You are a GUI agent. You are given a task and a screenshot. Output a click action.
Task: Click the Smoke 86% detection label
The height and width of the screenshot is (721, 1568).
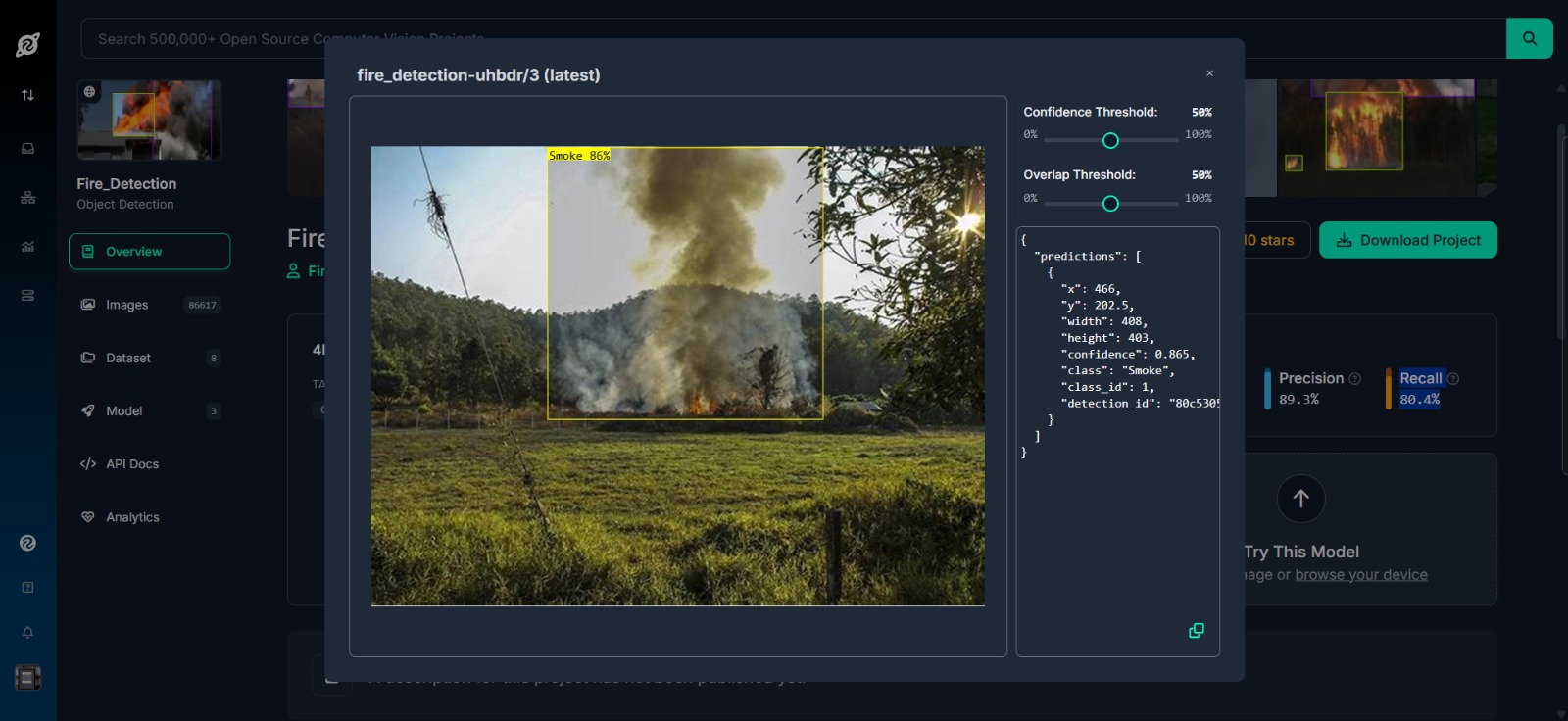tap(579, 155)
